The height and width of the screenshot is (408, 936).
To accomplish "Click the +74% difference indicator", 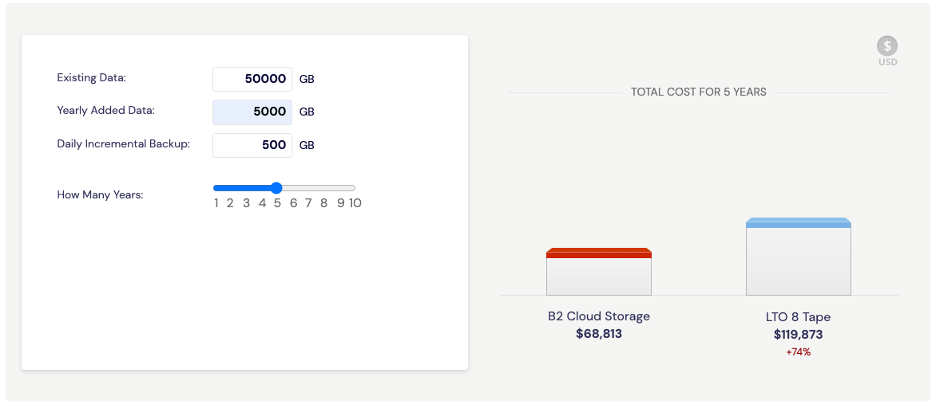I will point(798,352).
